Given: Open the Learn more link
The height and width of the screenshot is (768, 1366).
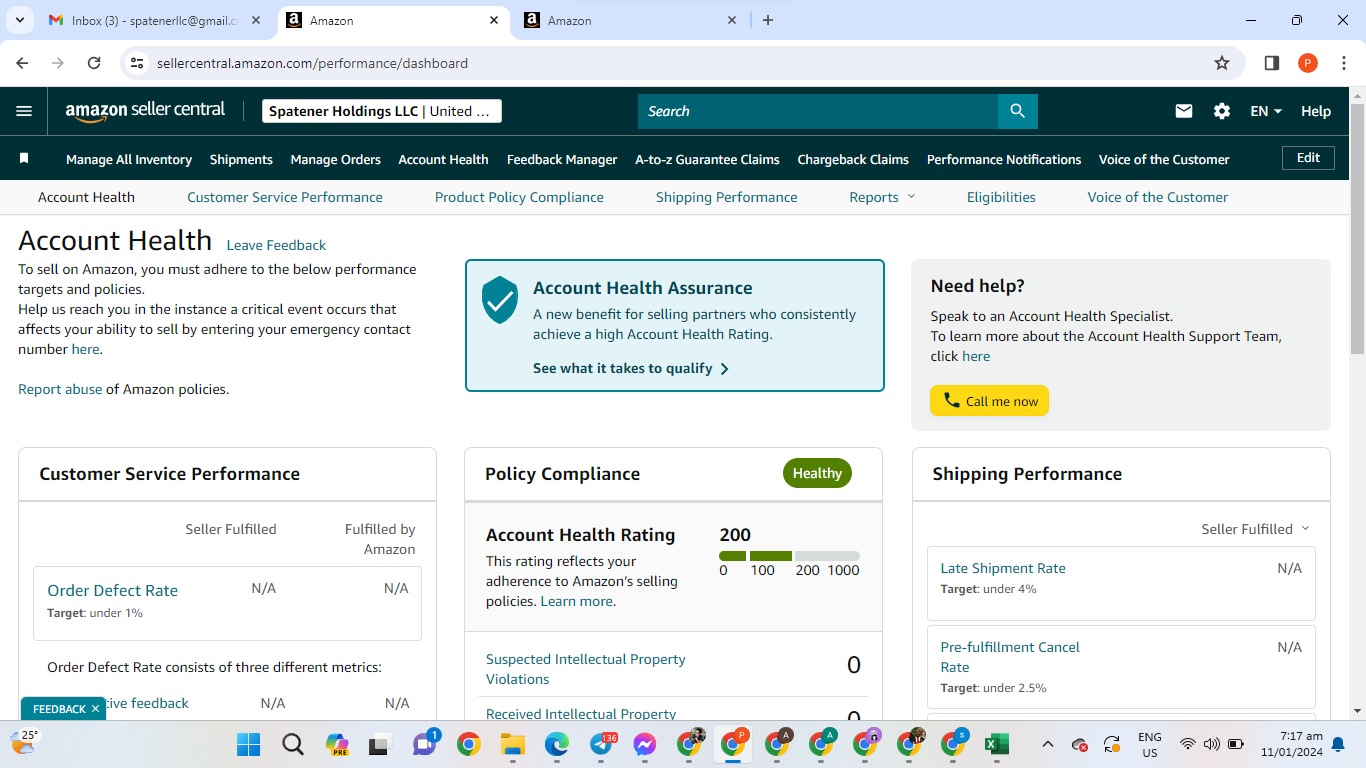Looking at the screenshot, I should 577,601.
